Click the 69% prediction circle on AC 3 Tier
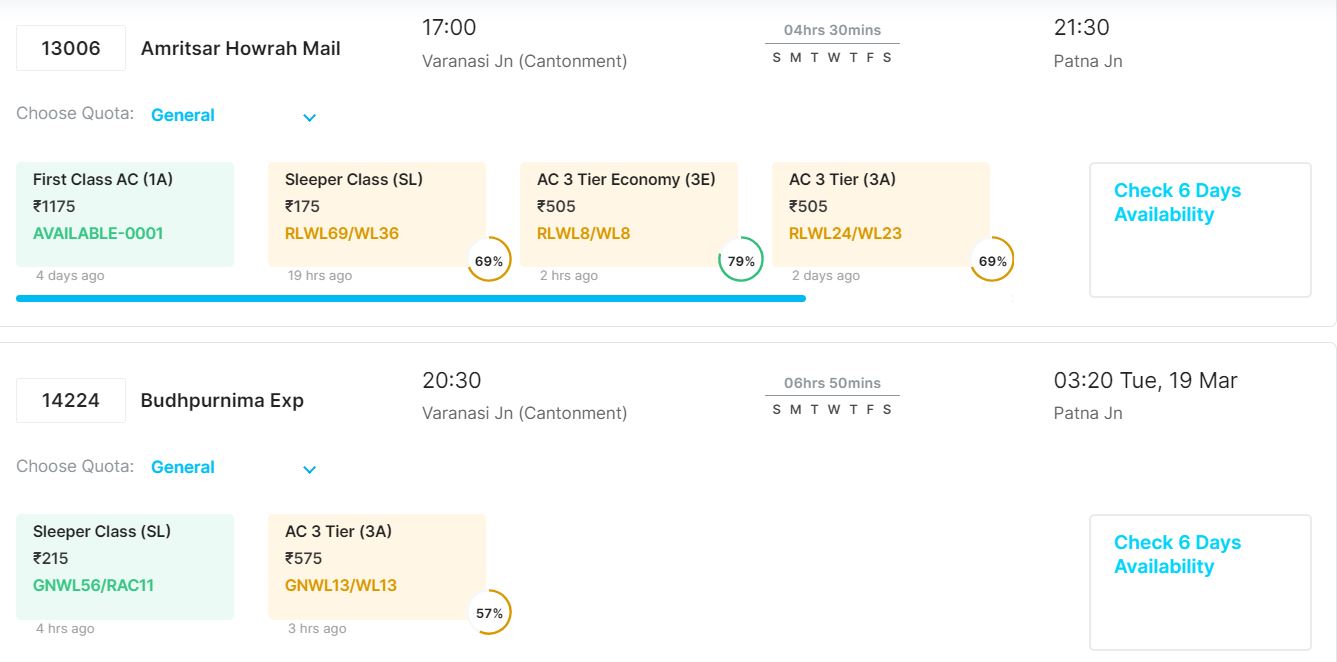The height and width of the screenshot is (662, 1337). [x=992, y=260]
